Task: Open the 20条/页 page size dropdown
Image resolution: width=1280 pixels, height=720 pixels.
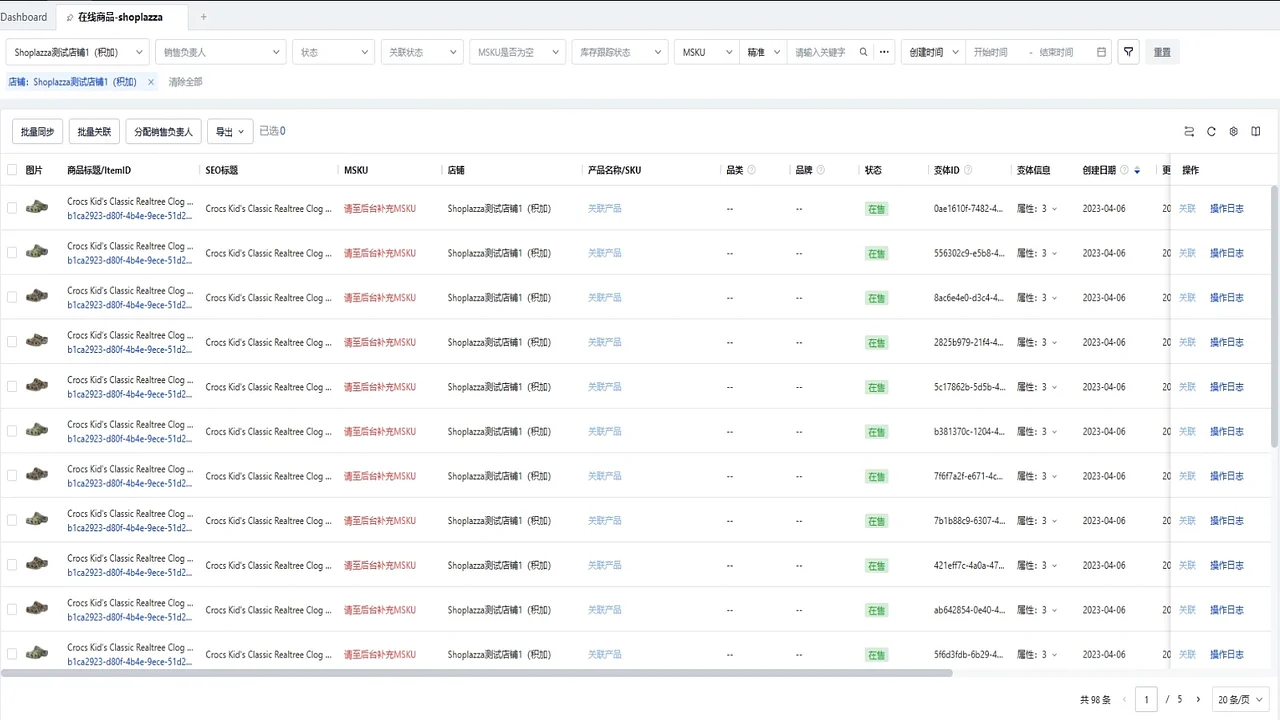Action: 1240,699
